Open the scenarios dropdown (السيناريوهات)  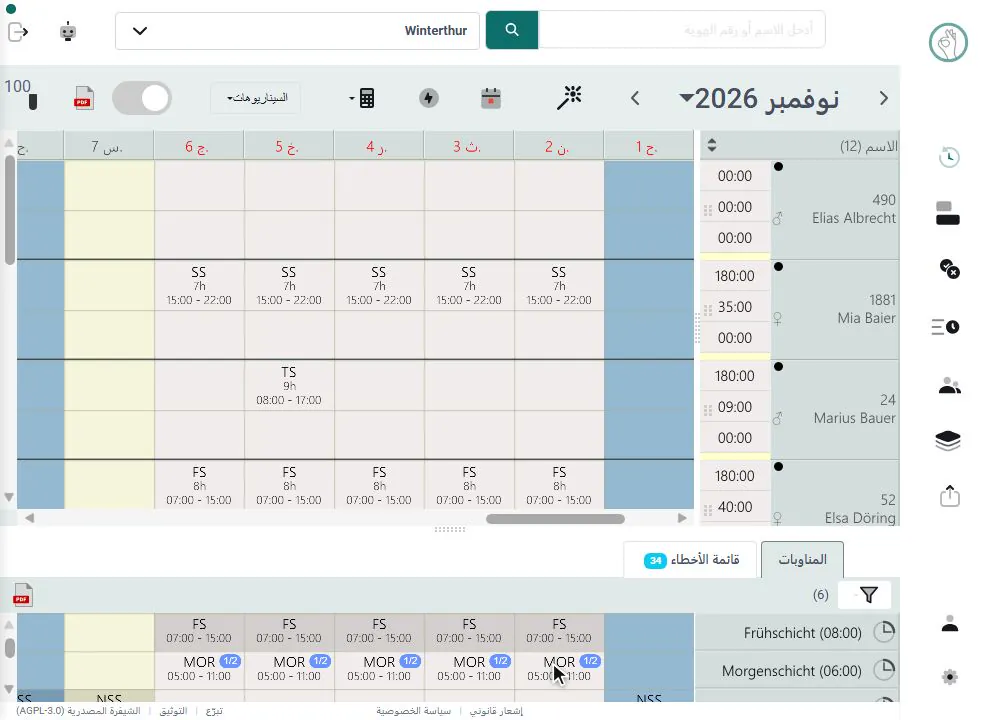(256, 98)
